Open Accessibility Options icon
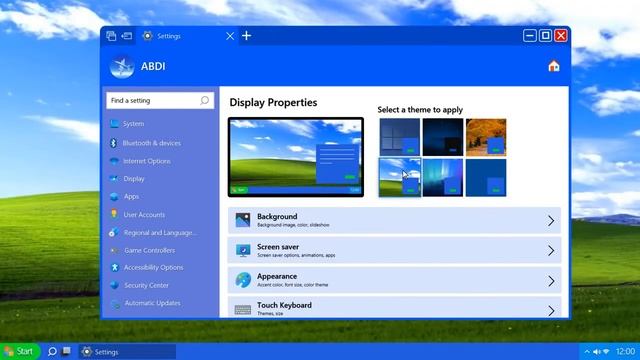 pyautogui.click(x=114, y=267)
